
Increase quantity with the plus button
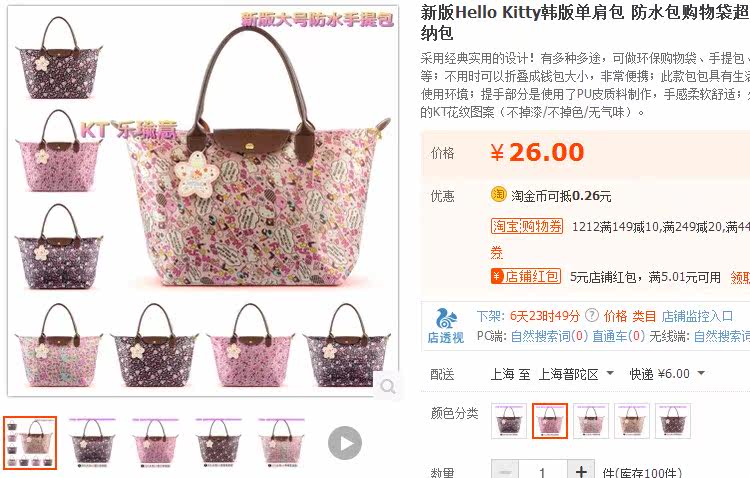[x=581, y=471]
